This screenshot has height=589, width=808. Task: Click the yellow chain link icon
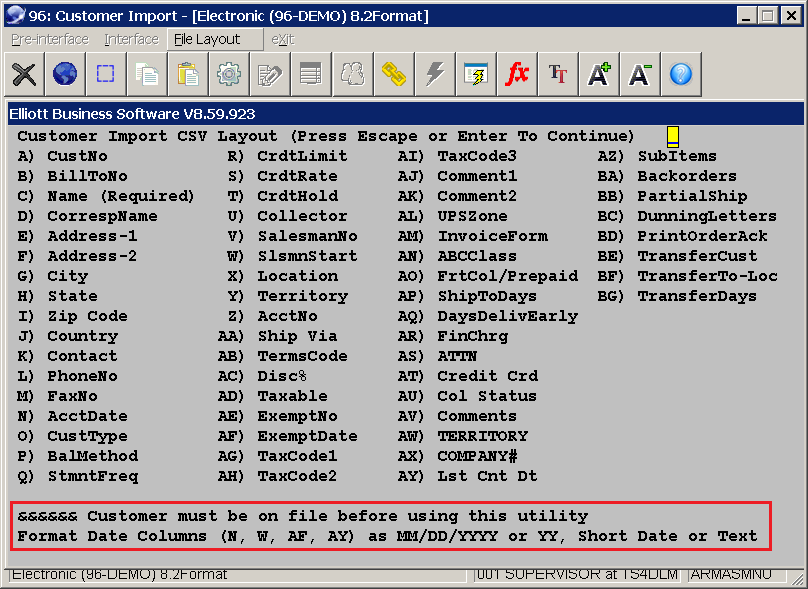(x=394, y=74)
